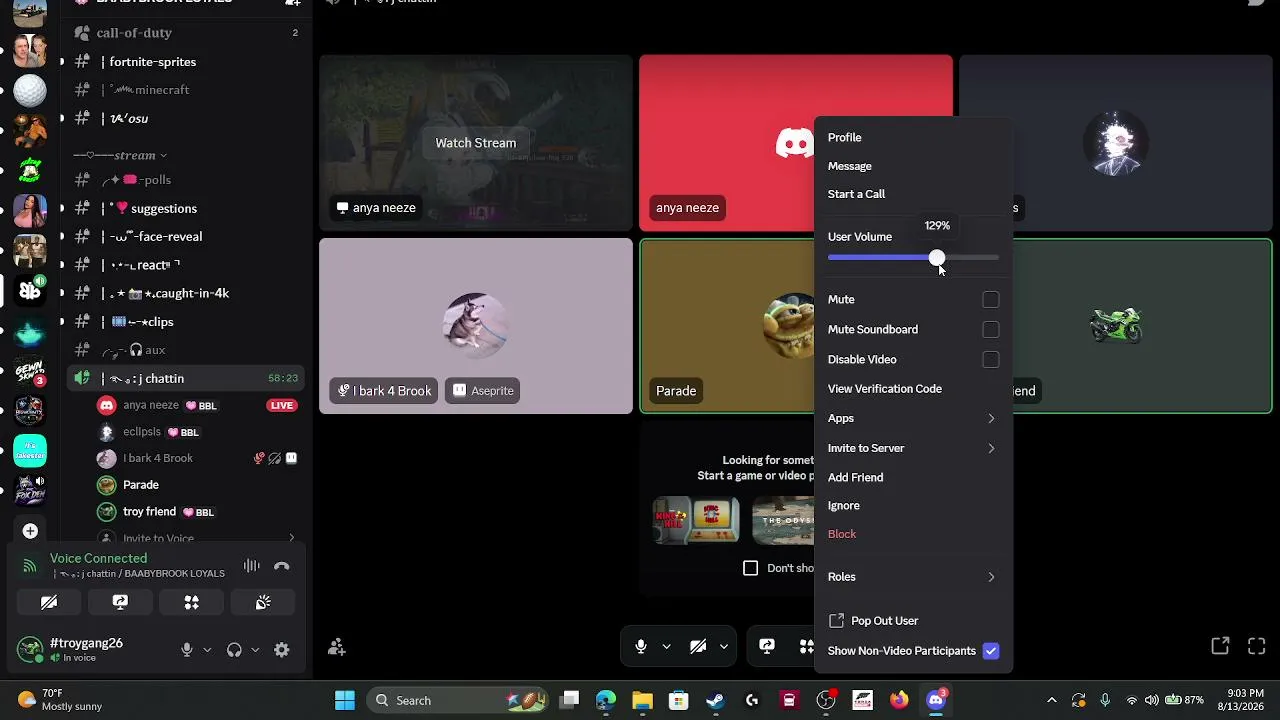The width and height of the screenshot is (1280, 720).
Task: Open OBS Studio from the taskbar
Action: (826, 700)
